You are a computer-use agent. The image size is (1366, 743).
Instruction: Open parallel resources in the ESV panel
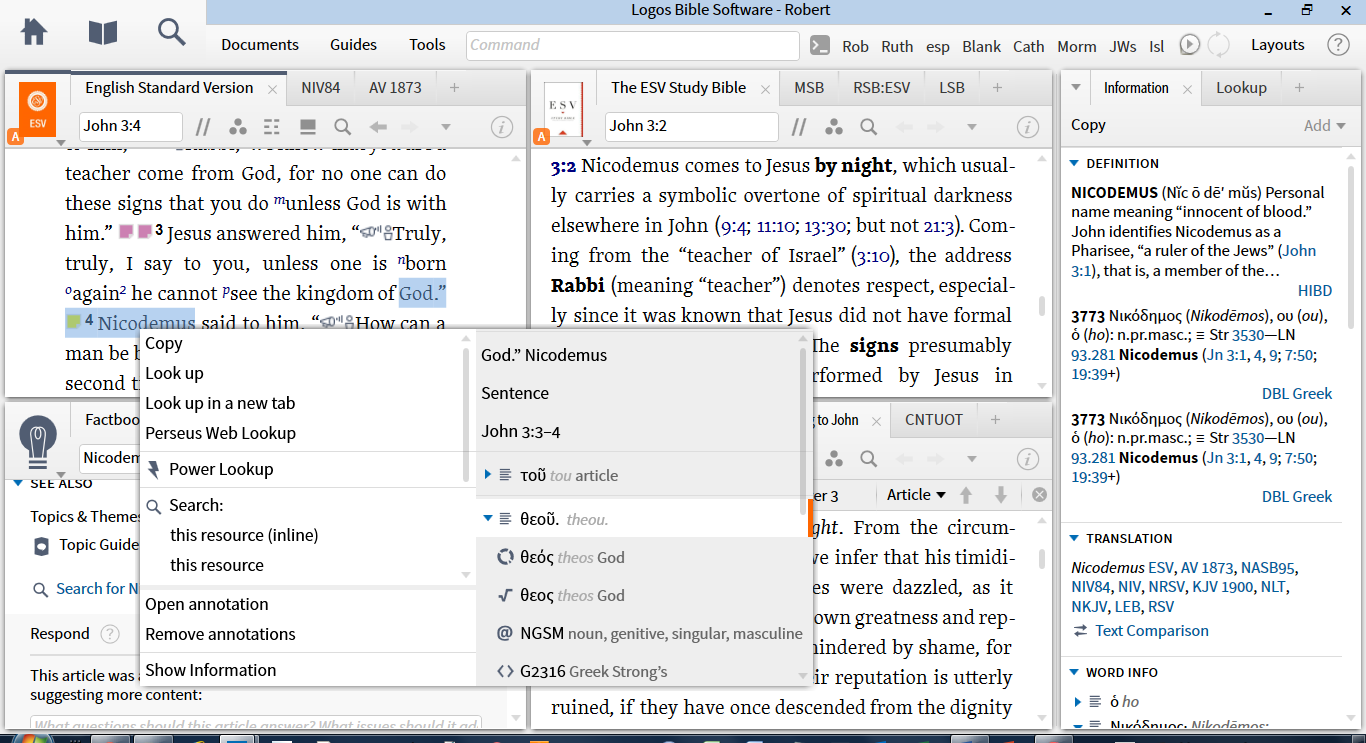pyautogui.click(x=203, y=127)
